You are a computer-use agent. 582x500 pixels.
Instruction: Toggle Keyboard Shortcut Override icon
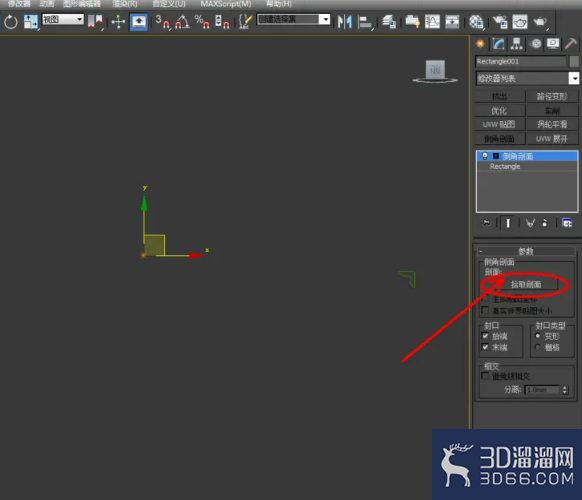click(139, 22)
